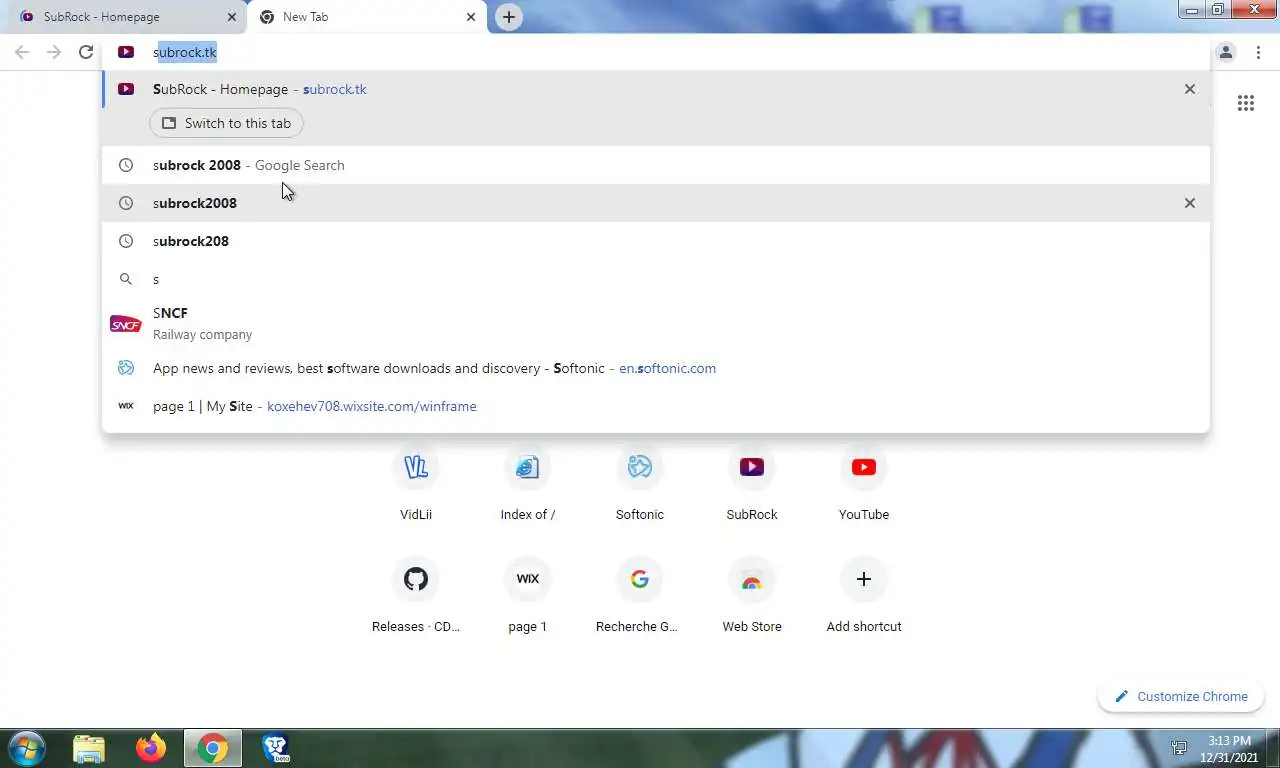The image size is (1280, 768).
Task: Click the SNCF logo icon
Action: click(x=126, y=324)
